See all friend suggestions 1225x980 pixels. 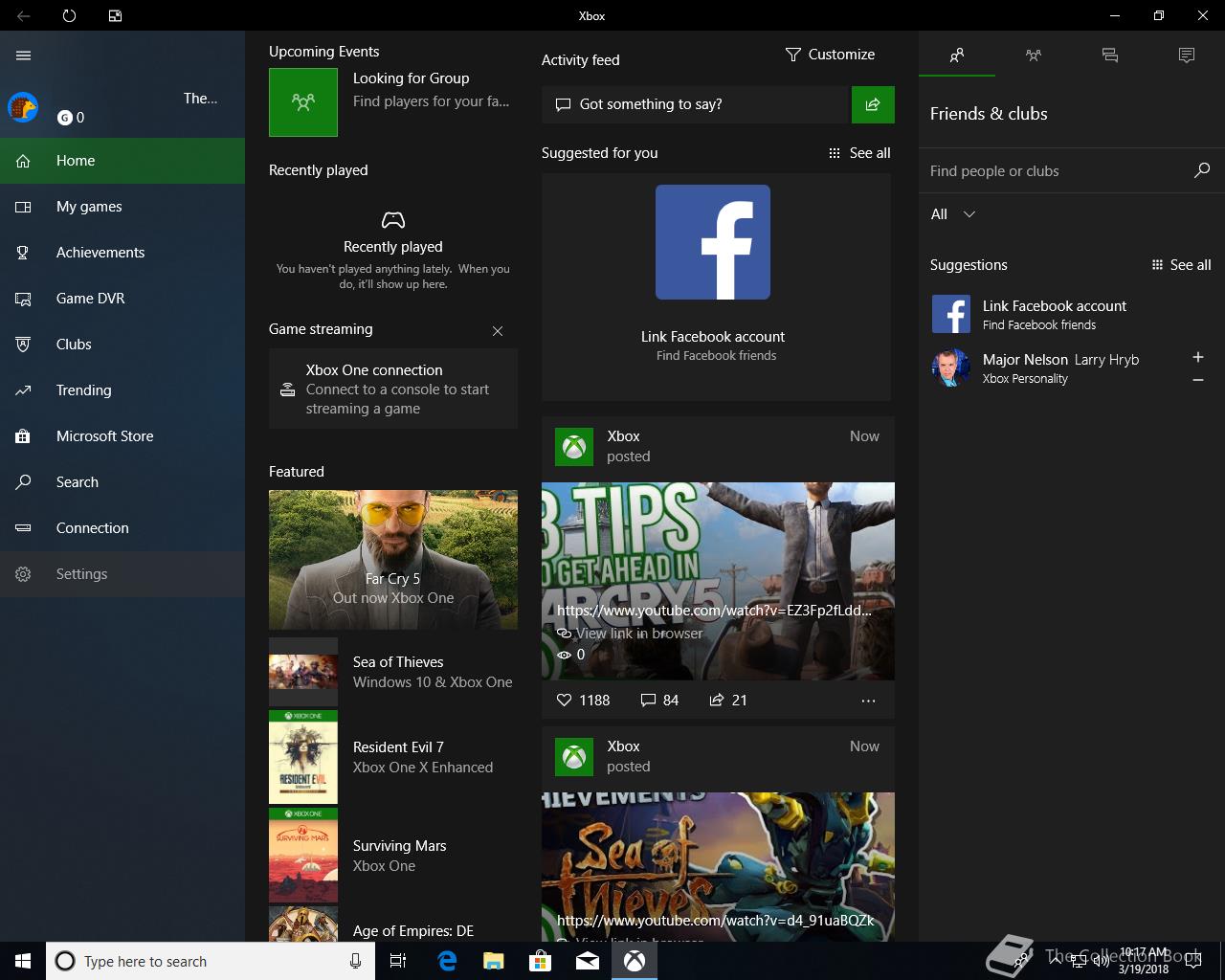pos(1181,265)
